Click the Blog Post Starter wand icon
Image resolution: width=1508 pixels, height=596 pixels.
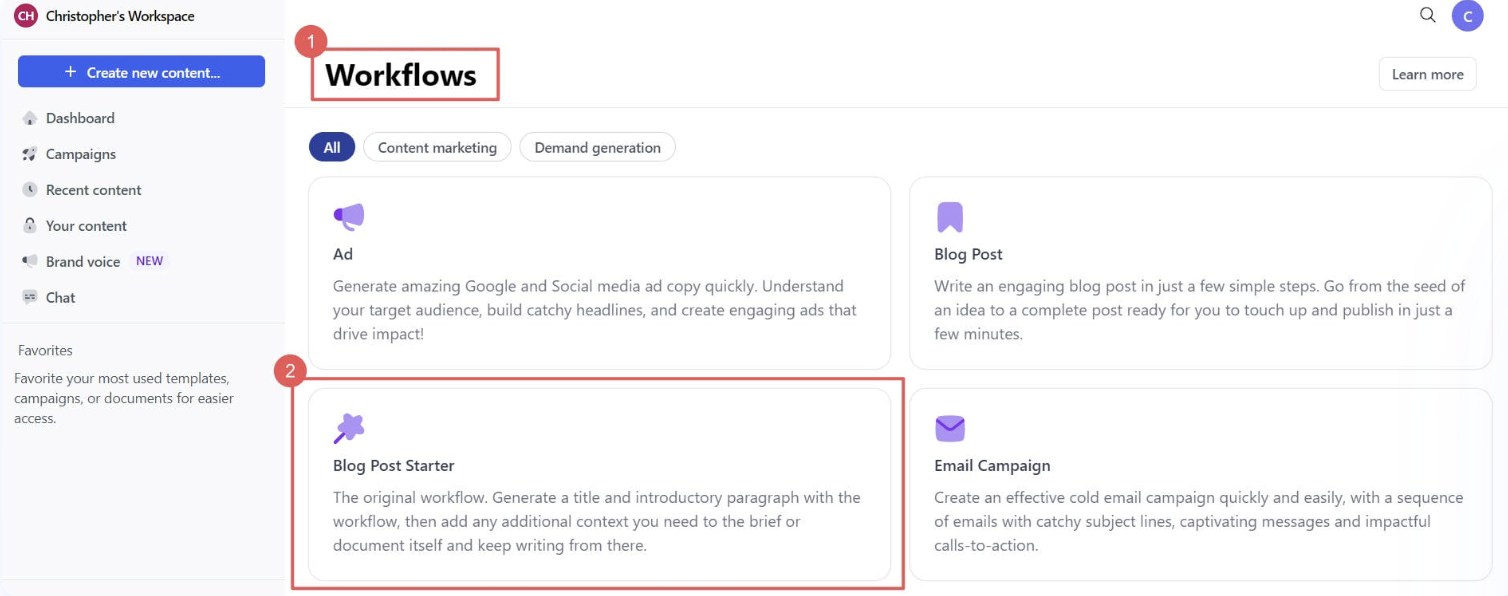[349, 428]
